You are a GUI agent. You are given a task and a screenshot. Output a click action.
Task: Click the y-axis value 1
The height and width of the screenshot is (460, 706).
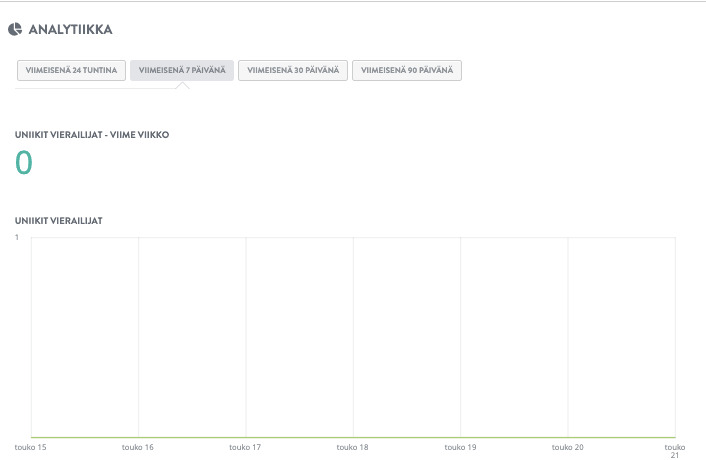click(17, 237)
